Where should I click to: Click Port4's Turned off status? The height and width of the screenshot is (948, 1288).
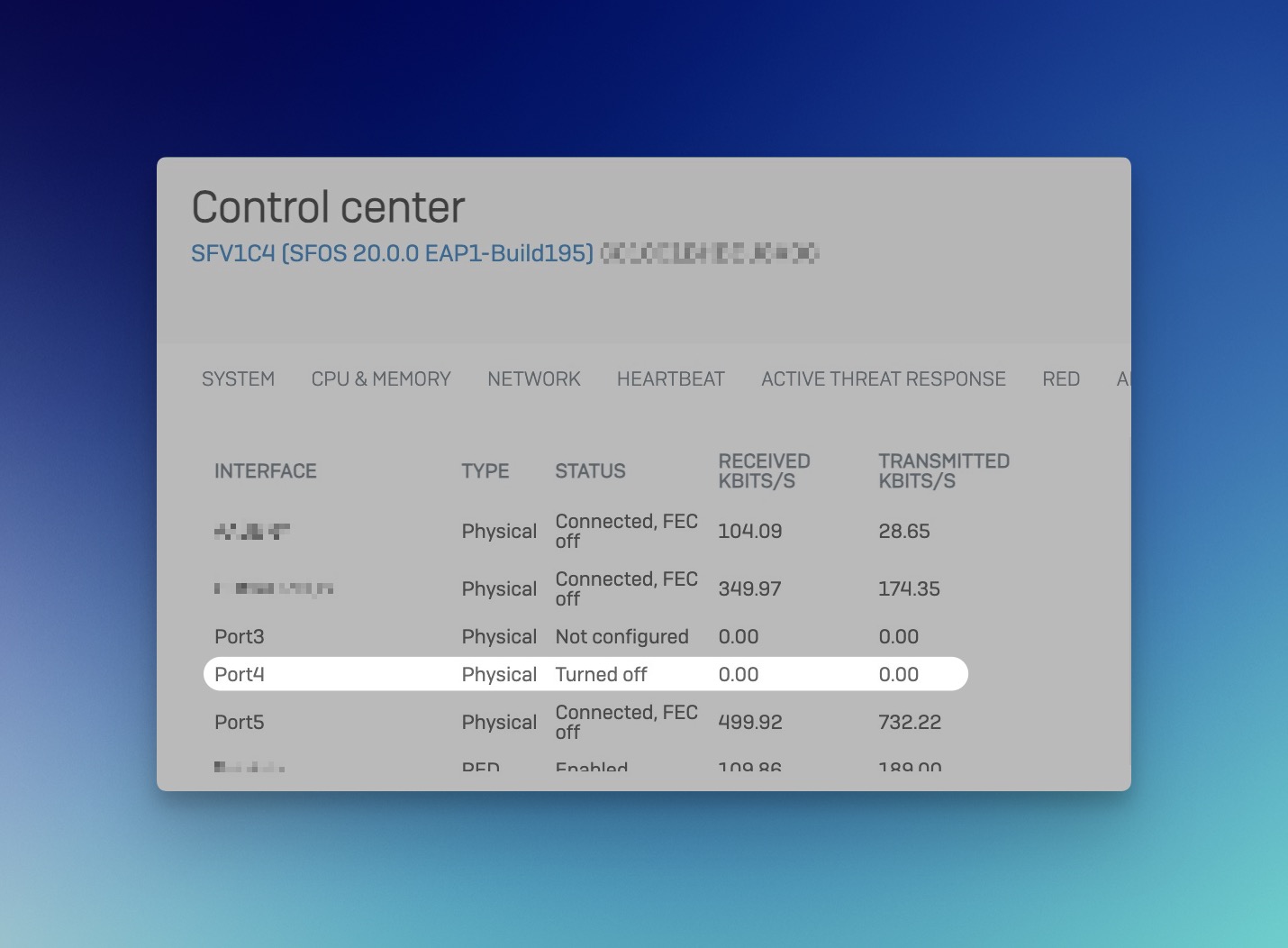(601, 675)
